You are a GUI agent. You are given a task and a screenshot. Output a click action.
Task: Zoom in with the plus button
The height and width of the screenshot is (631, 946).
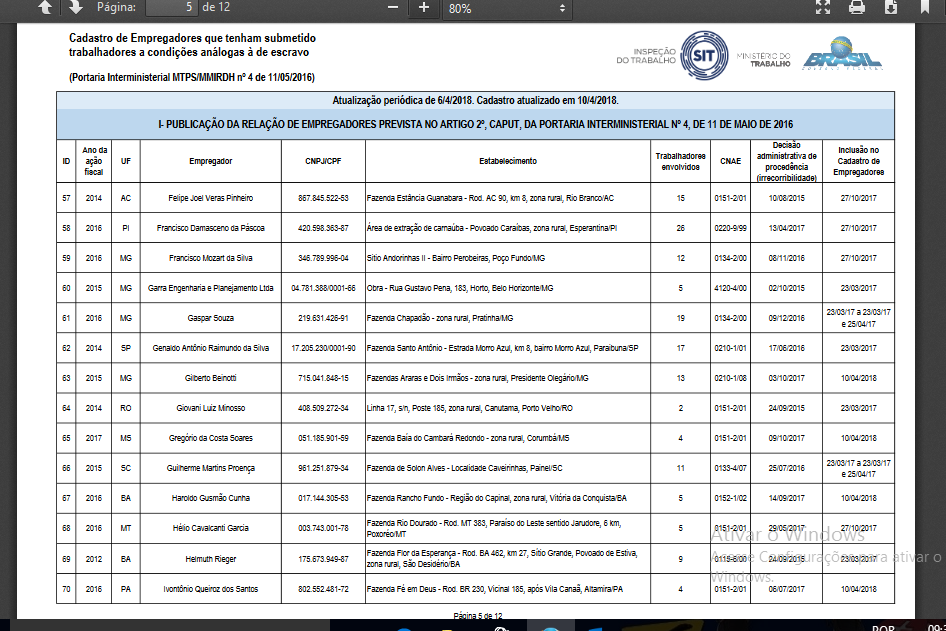point(424,7)
